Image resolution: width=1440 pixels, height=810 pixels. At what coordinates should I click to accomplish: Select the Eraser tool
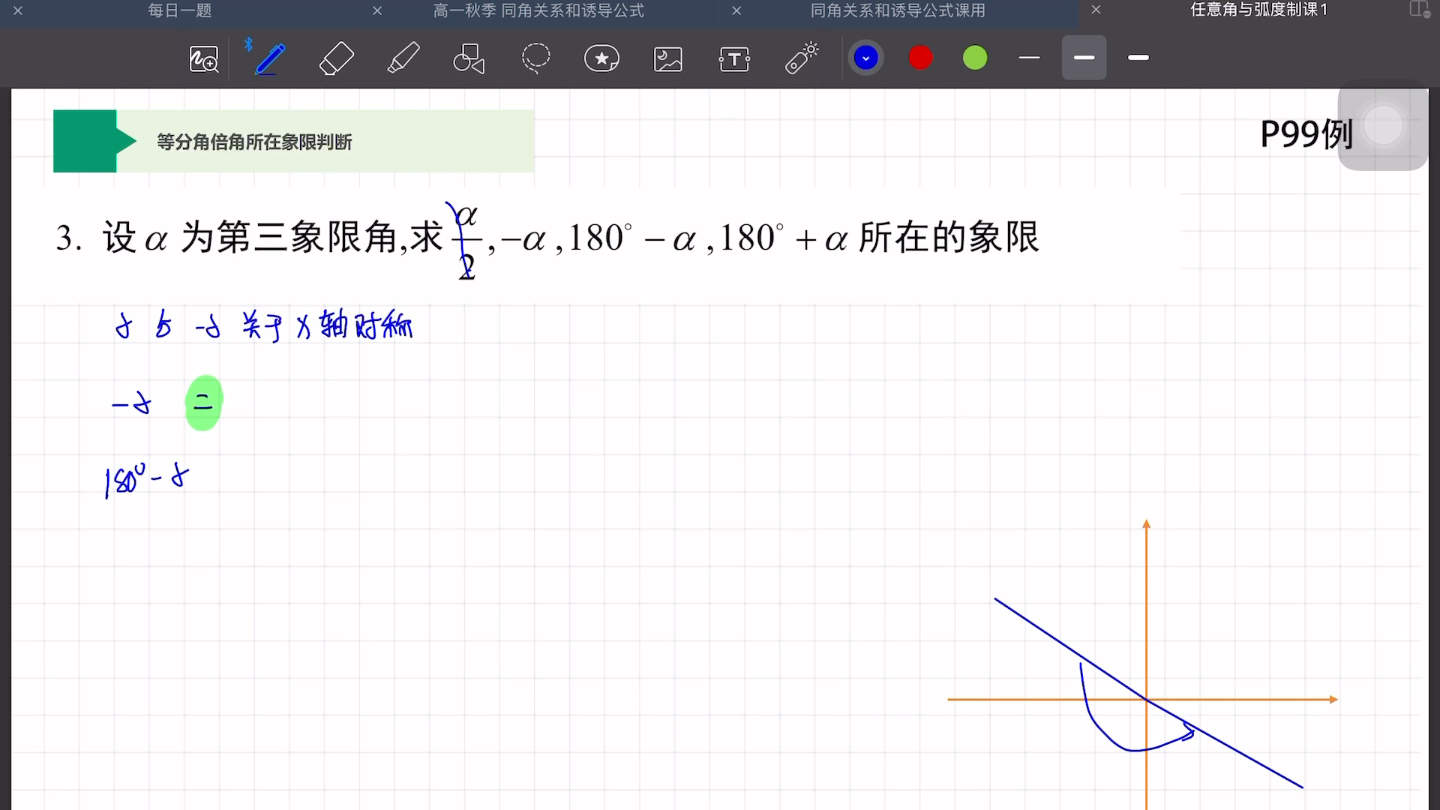[337, 59]
